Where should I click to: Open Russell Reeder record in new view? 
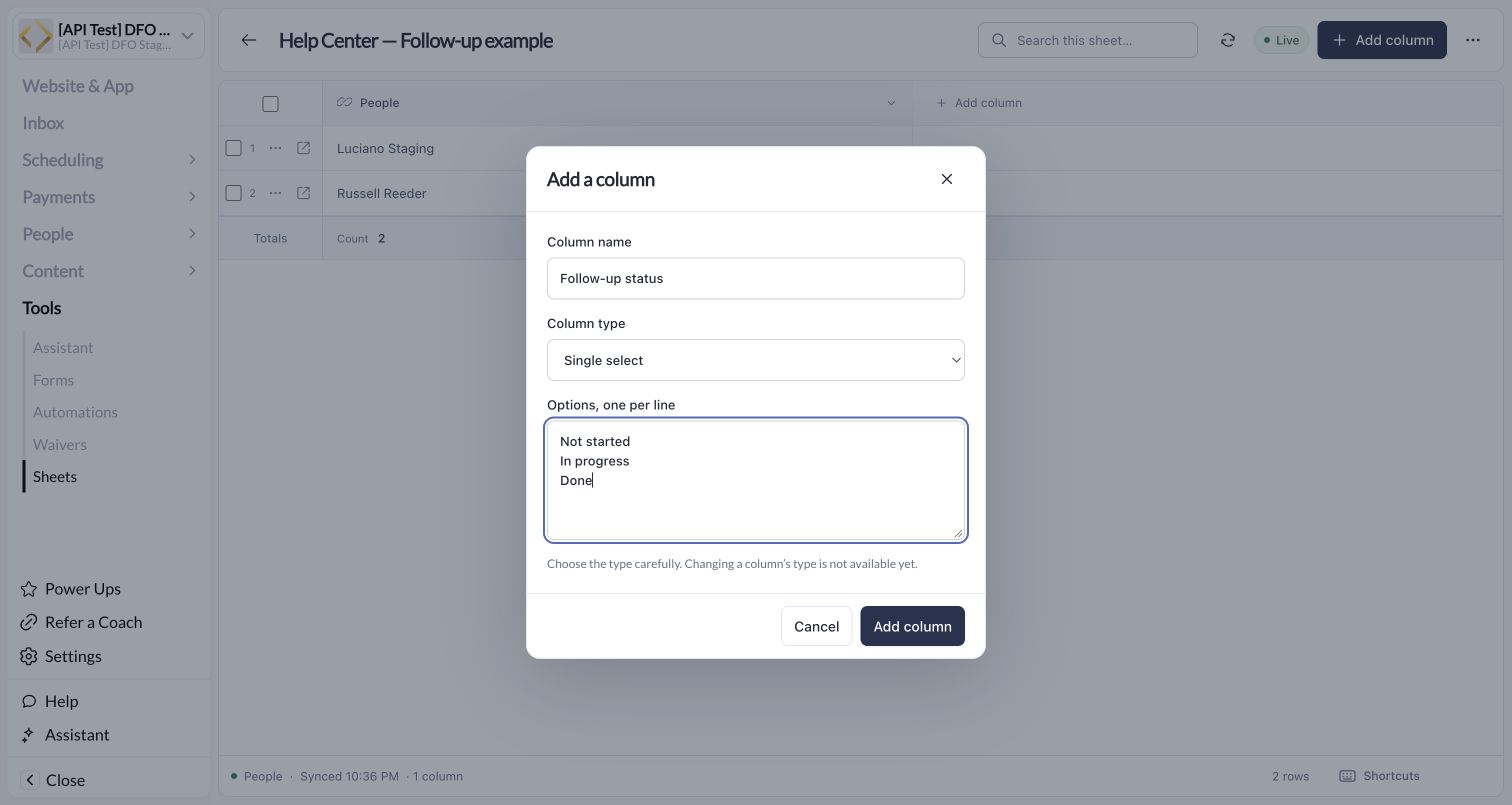[303, 193]
